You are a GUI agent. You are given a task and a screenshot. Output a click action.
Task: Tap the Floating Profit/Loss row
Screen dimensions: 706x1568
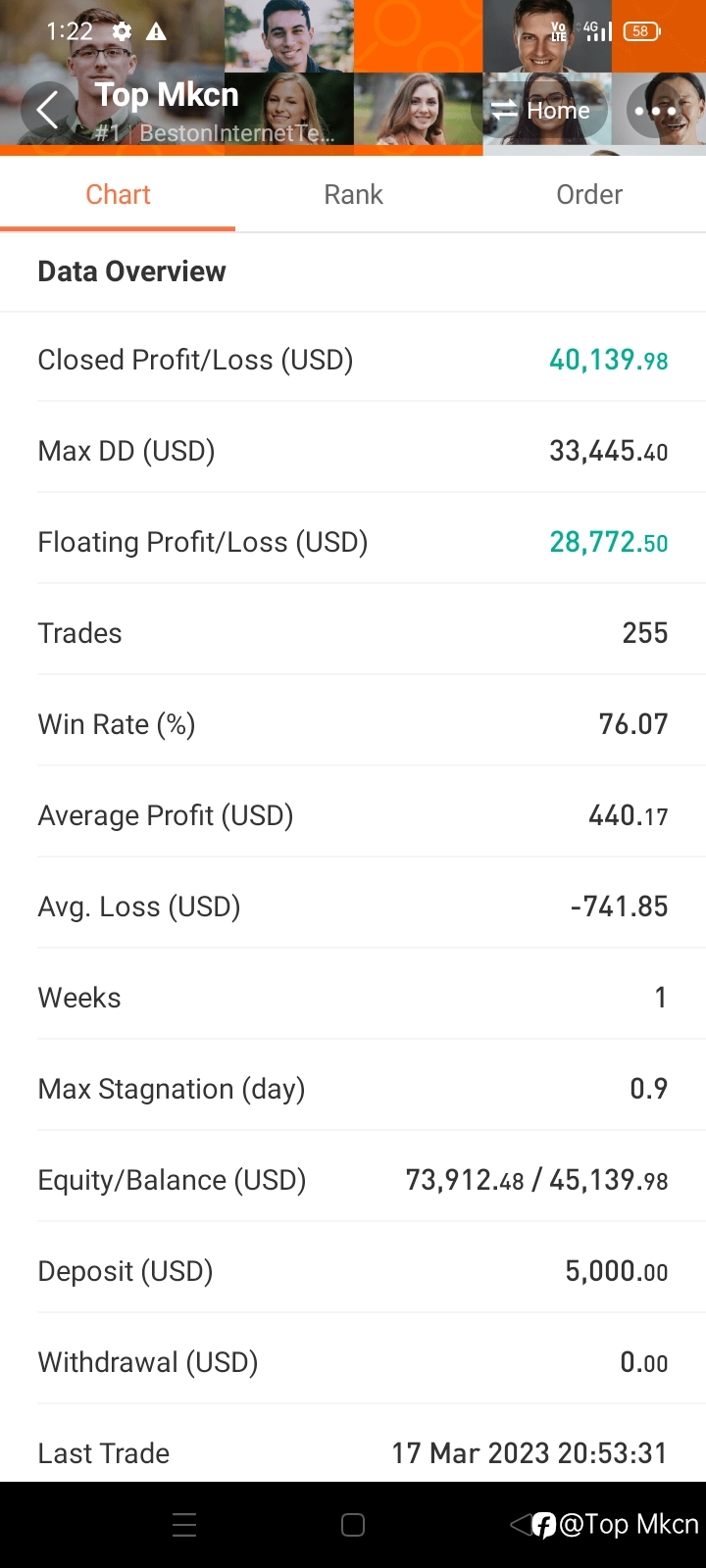point(353,542)
